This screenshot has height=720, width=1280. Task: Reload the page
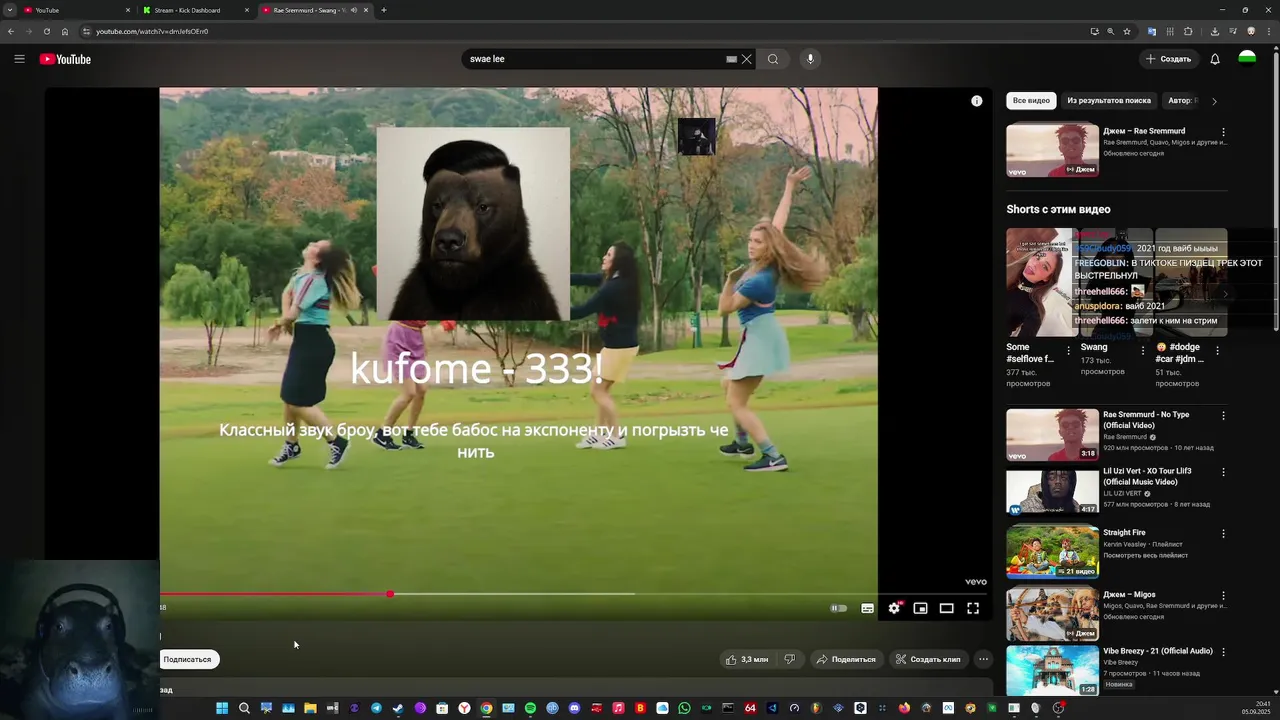(x=46, y=31)
